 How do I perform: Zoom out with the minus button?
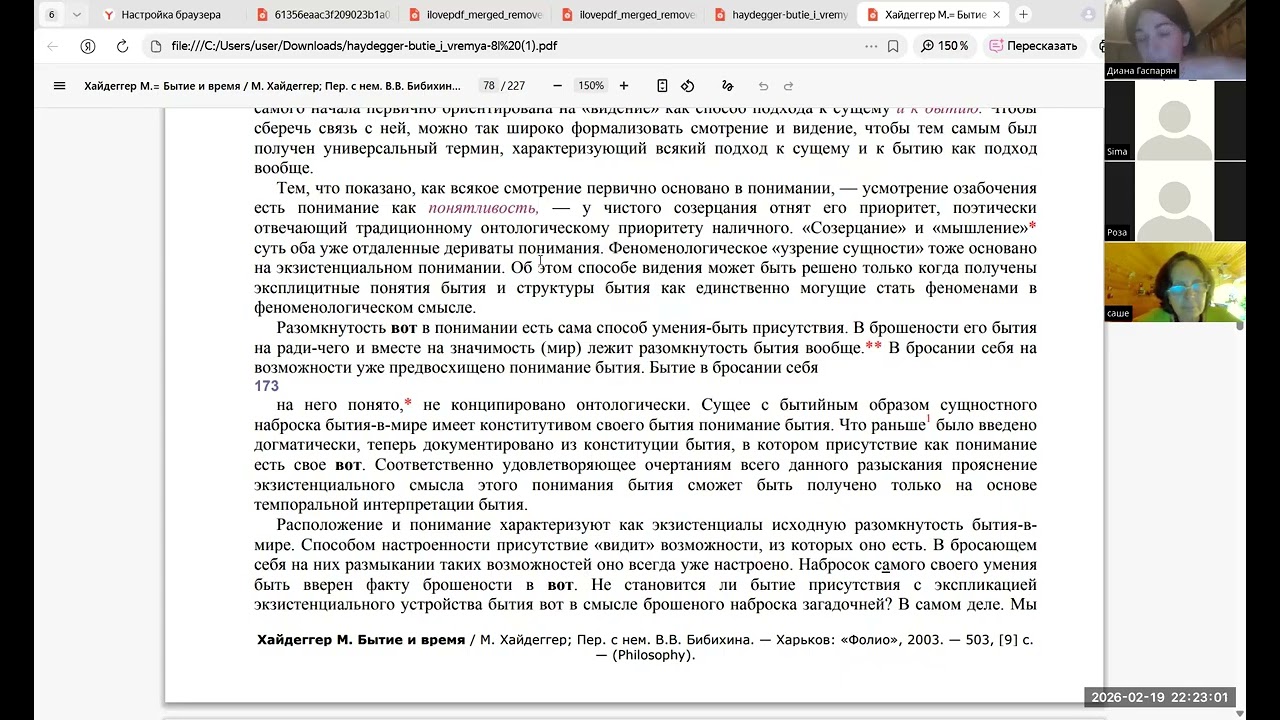tap(557, 86)
